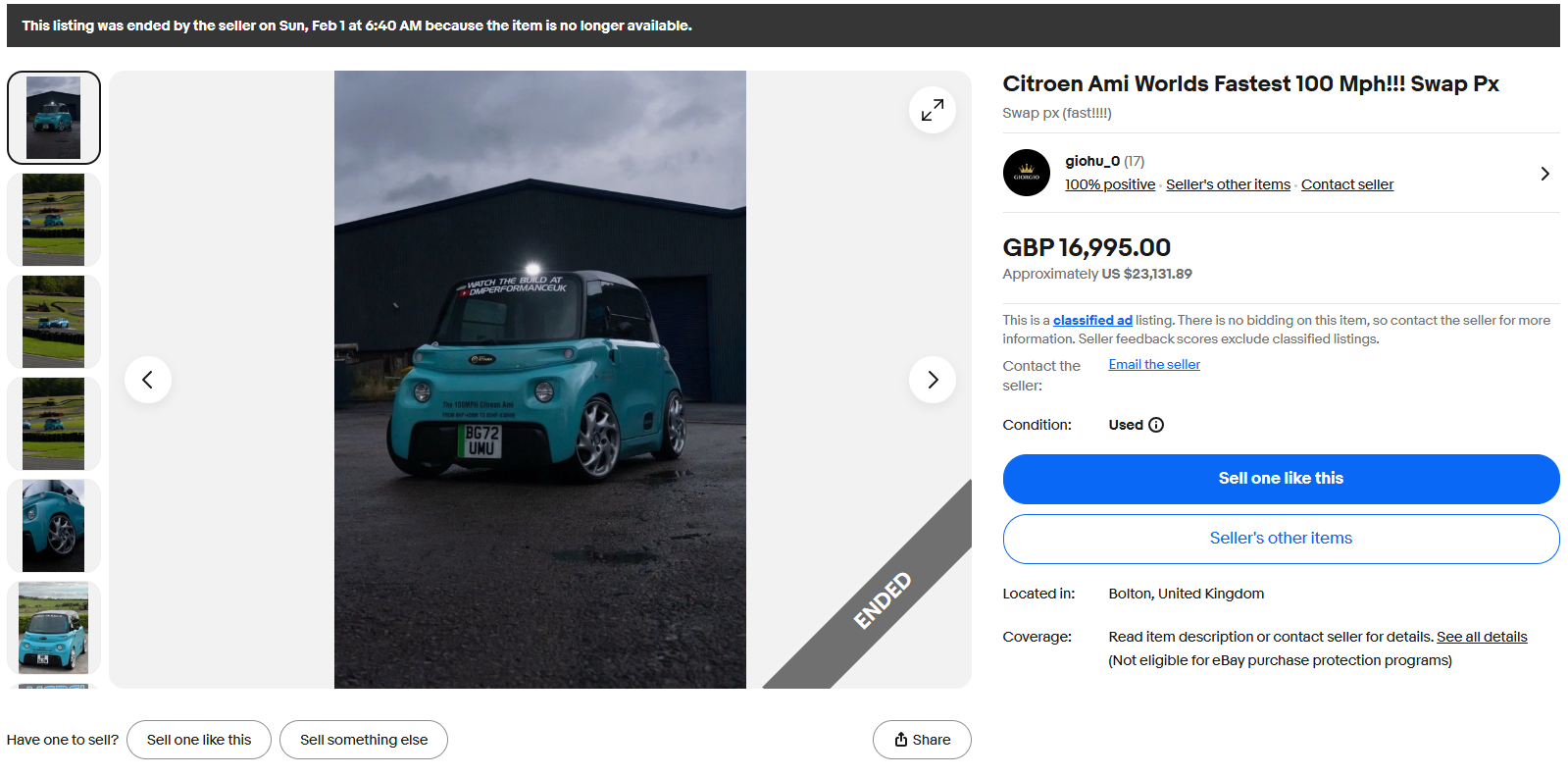Select the first thumbnail of car by warehouse
Viewport: 1568px width, 777px height.
coord(54,118)
